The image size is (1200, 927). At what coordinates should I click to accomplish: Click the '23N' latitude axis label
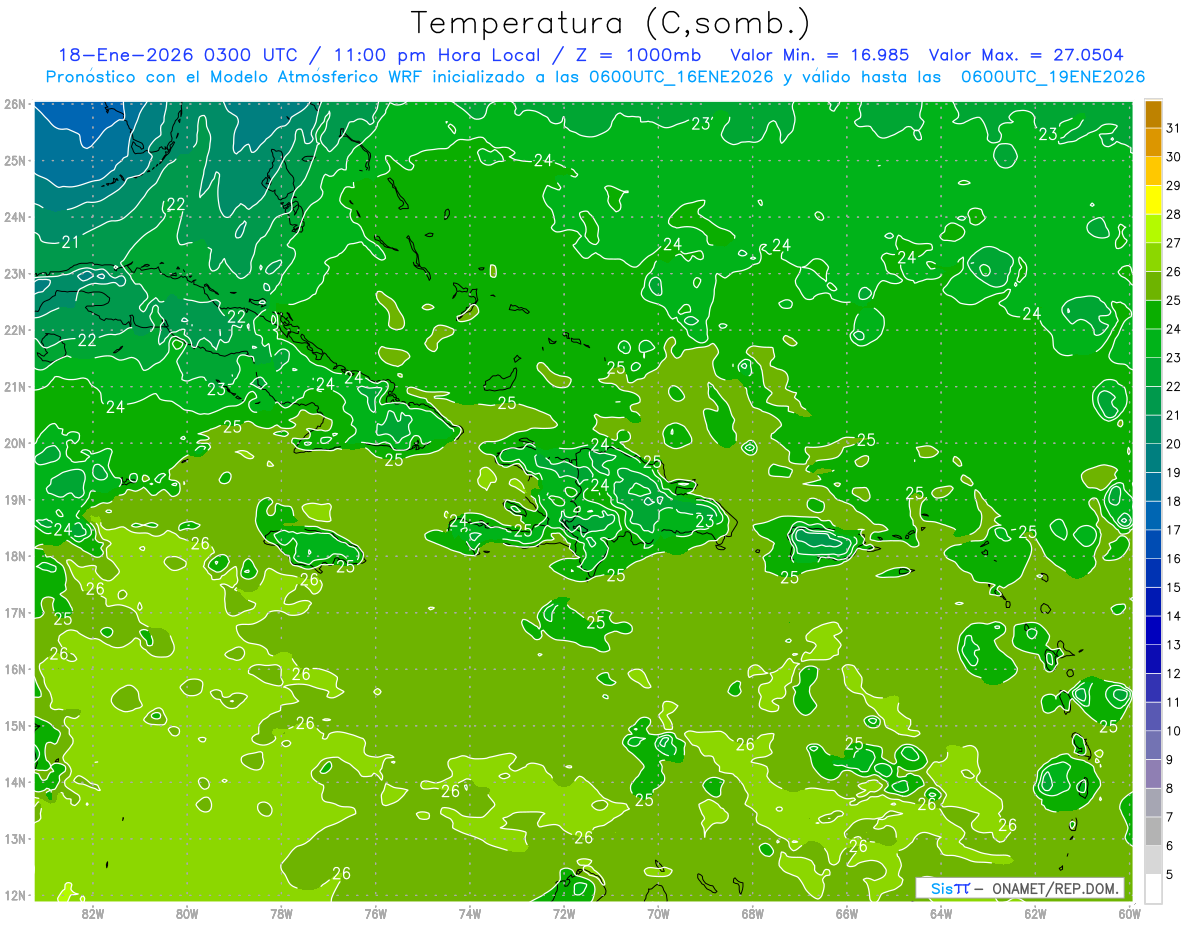[x=15, y=273]
